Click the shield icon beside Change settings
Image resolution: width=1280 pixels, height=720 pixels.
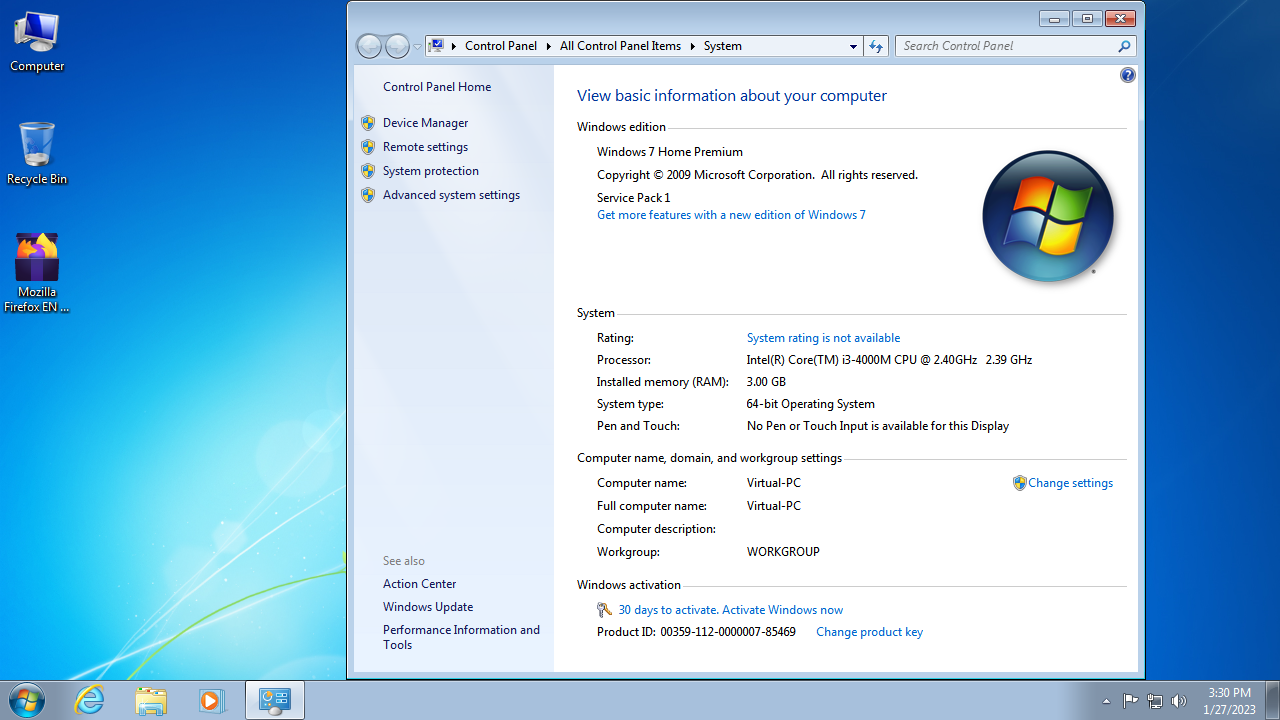[x=1020, y=483]
